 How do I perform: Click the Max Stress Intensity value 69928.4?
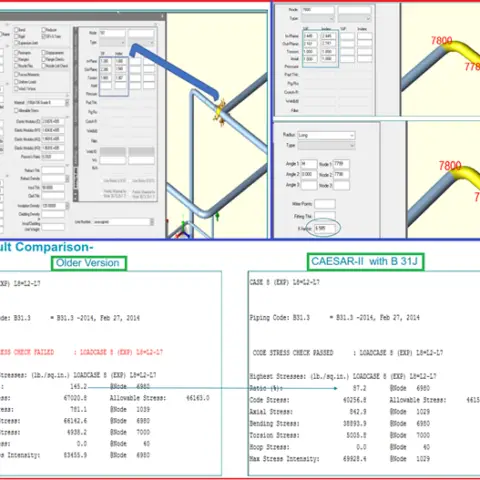pyautogui.click(x=355, y=459)
